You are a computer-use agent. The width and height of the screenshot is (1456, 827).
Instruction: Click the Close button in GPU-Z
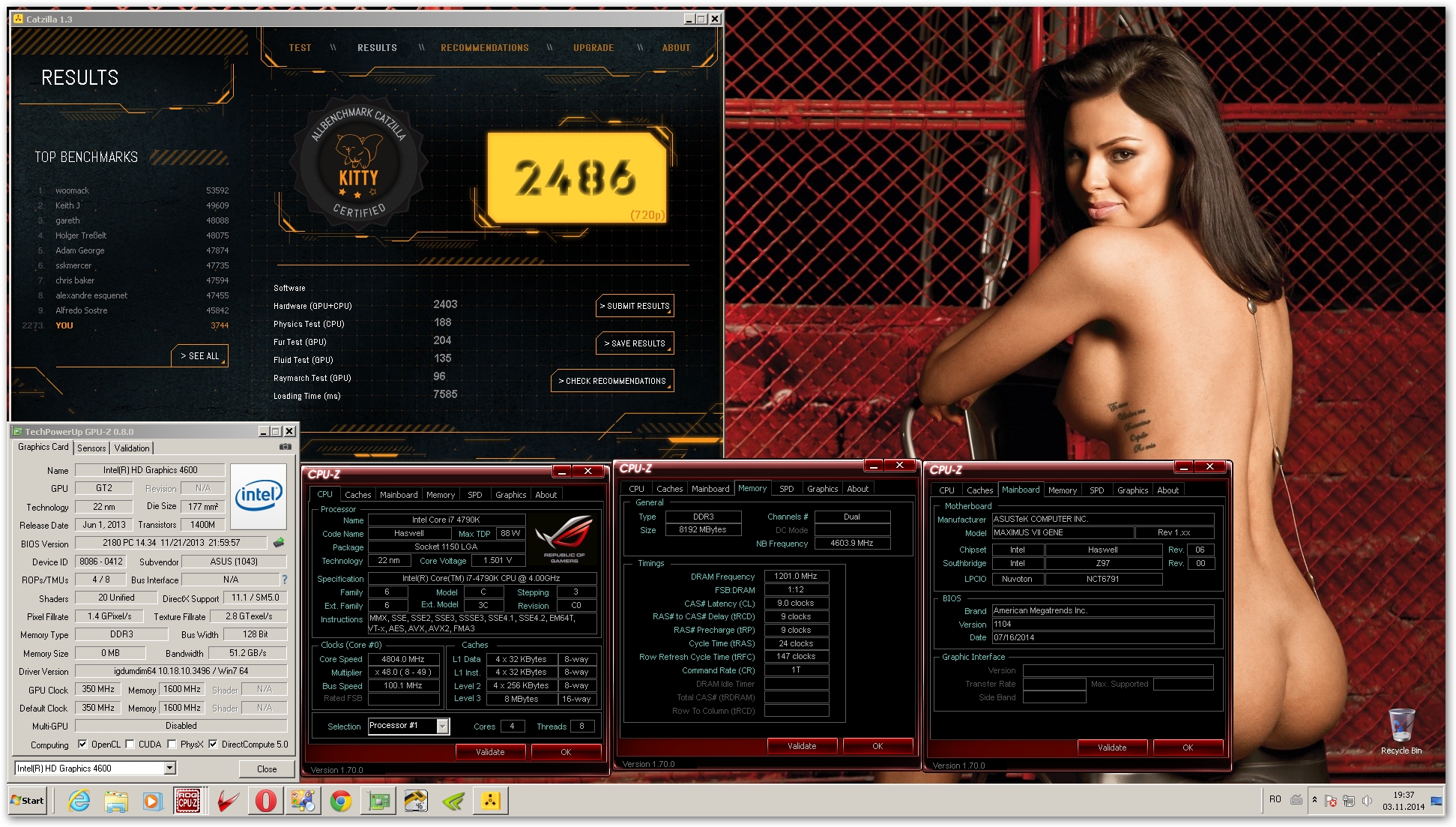click(x=267, y=769)
